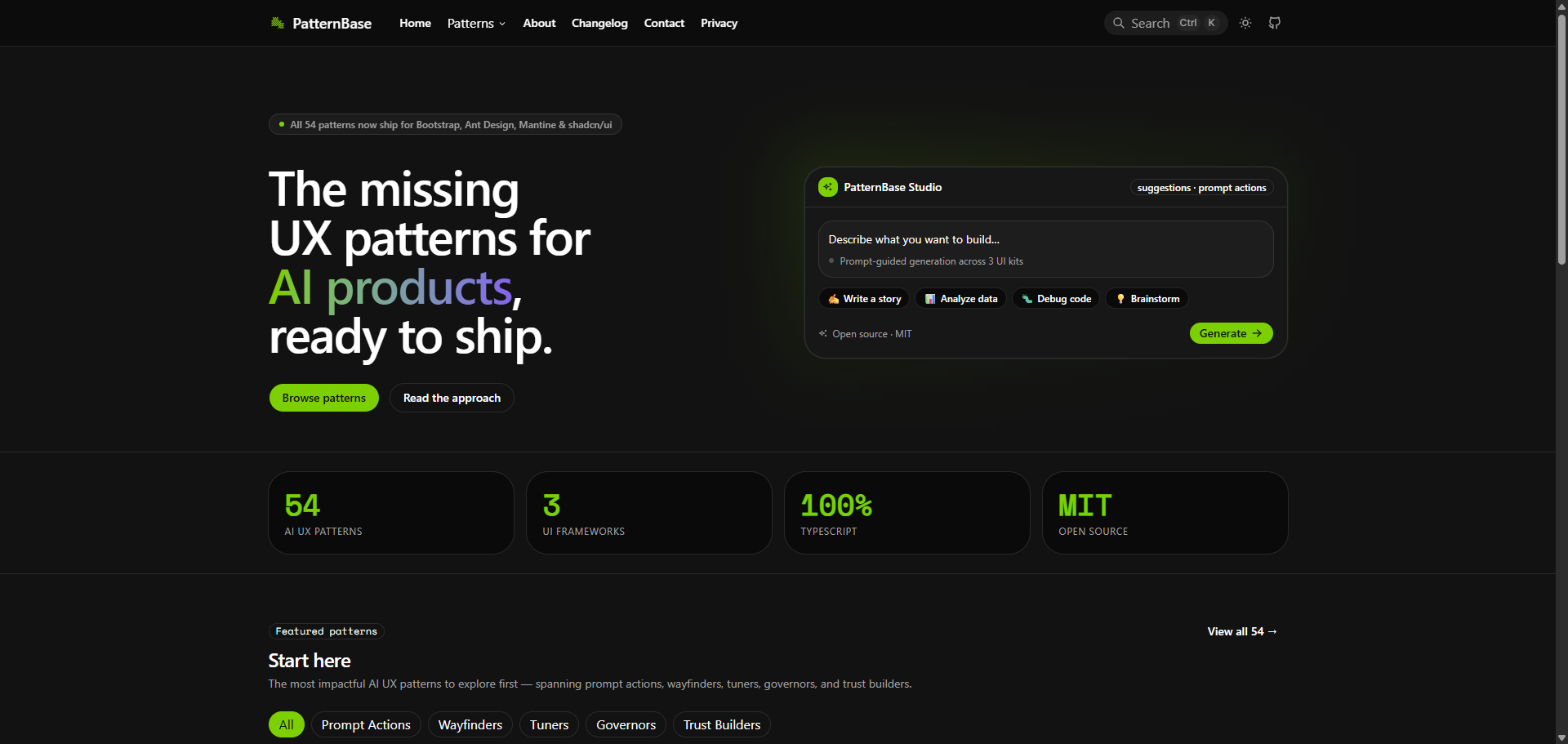Click the 54 AI UX Patterns stat card

(x=391, y=513)
